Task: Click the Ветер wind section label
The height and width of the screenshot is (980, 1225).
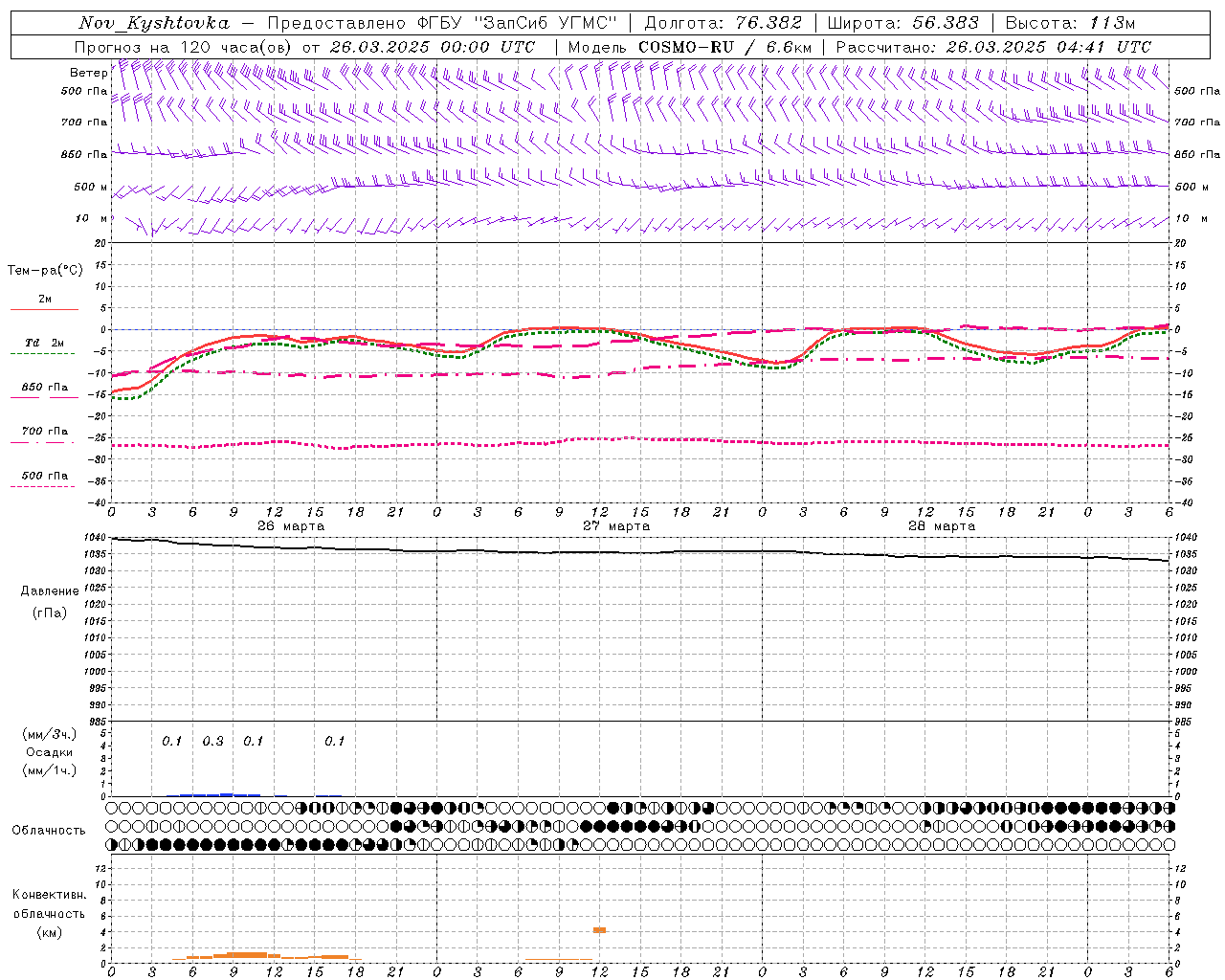Action: pyautogui.click(x=88, y=73)
